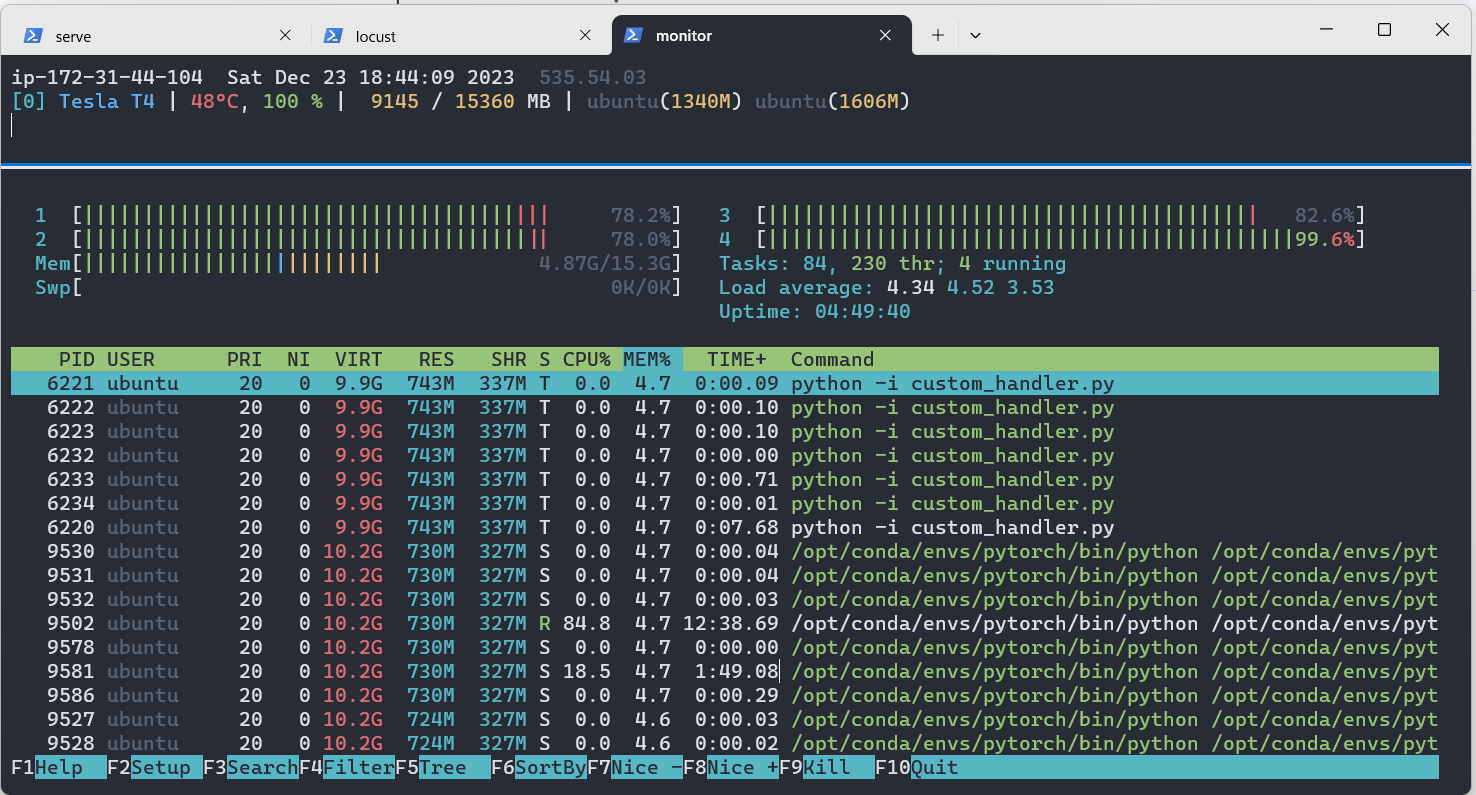Expand the new tab profile dropdown
The width and height of the screenshot is (1476, 795).
976,35
